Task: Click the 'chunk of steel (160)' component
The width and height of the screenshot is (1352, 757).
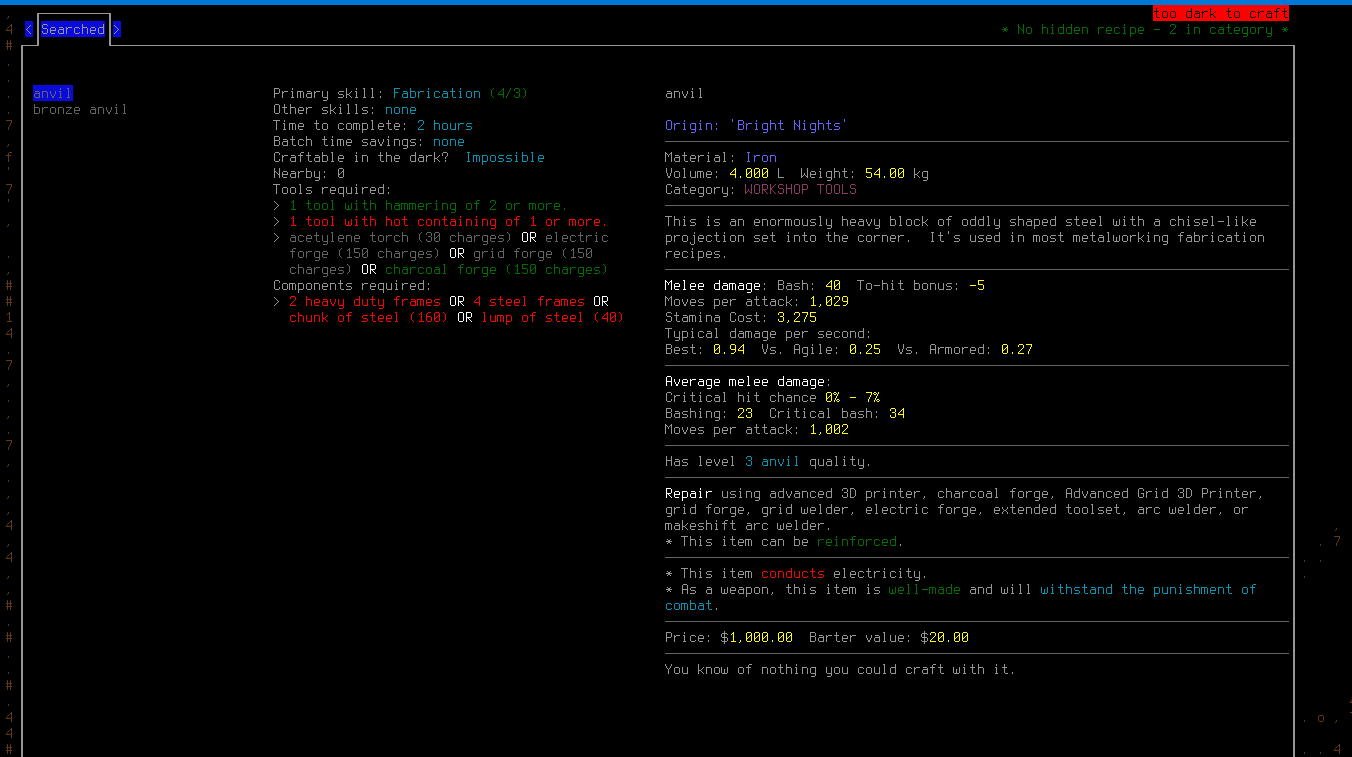Action: [x=369, y=318]
